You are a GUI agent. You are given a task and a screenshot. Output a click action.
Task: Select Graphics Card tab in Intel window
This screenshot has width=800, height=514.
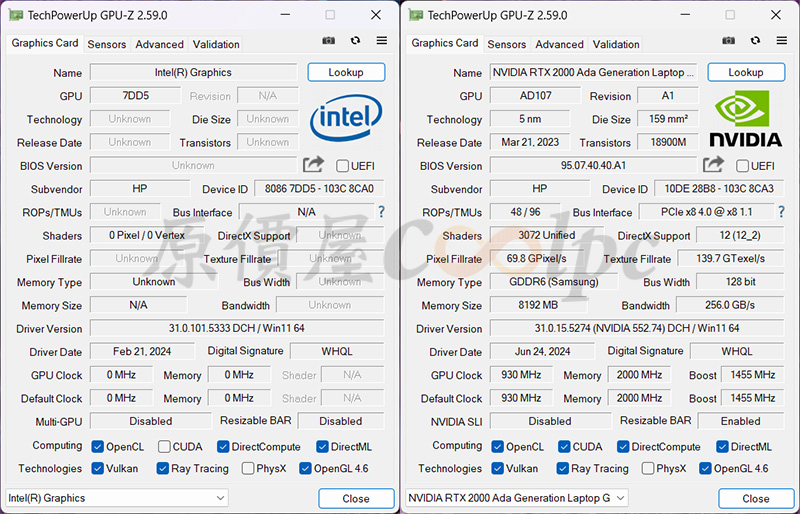(45, 43)
